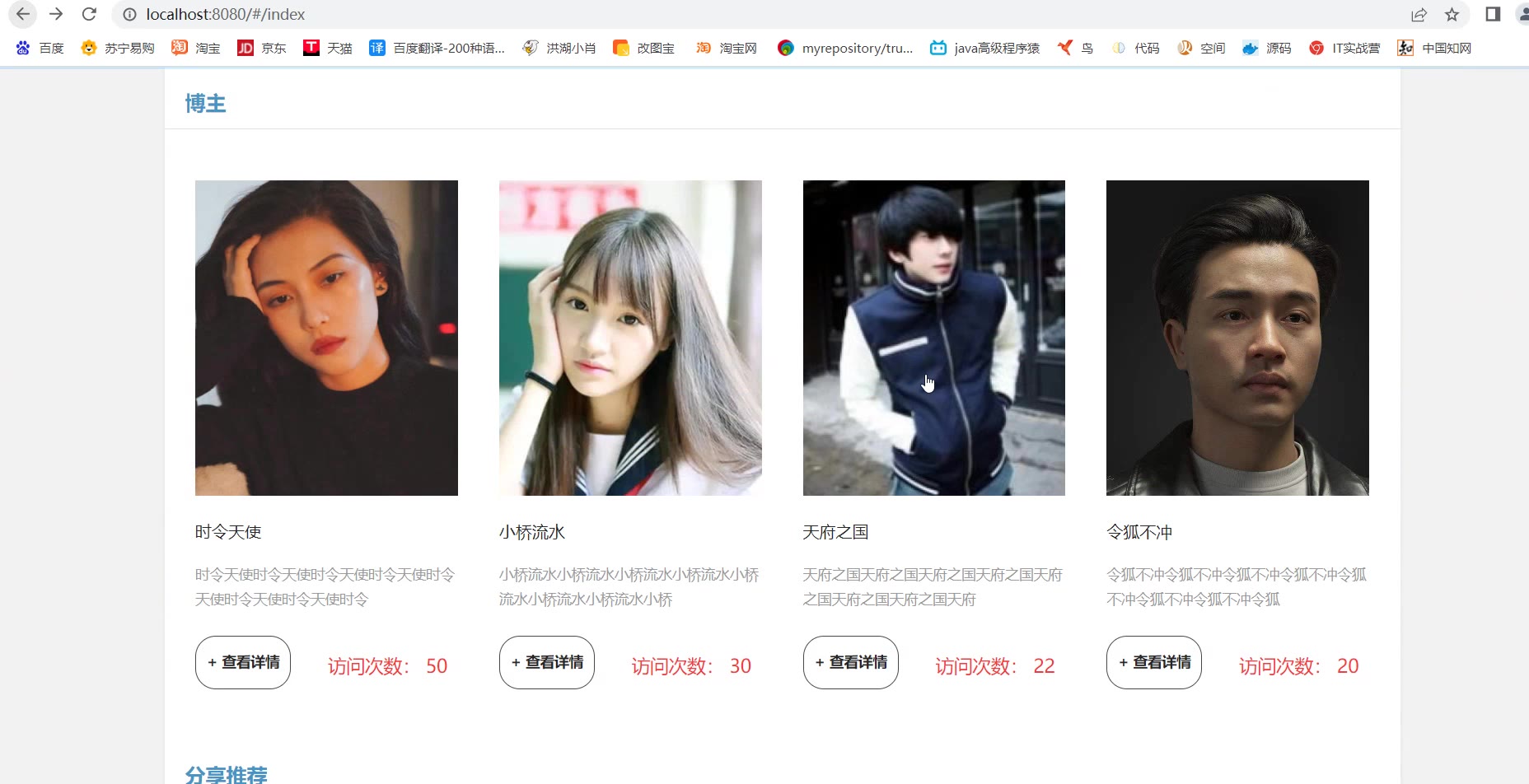Image resolution: width=1529 pixels, height=784 pixels.
Task: Click the 令狐不冲 blogger name
Action: tap(1139, 532)
